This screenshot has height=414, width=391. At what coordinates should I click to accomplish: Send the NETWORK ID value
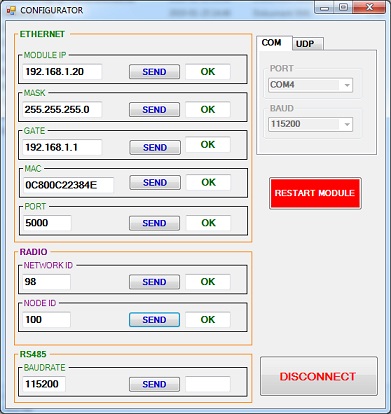pos(154,282)
